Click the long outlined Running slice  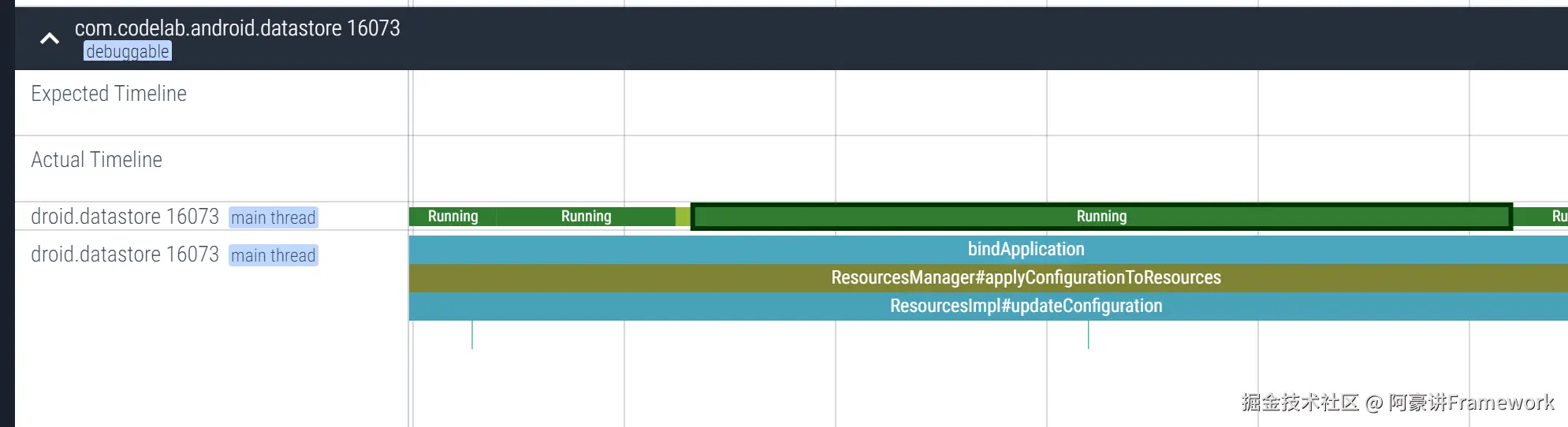(1101, 217)
